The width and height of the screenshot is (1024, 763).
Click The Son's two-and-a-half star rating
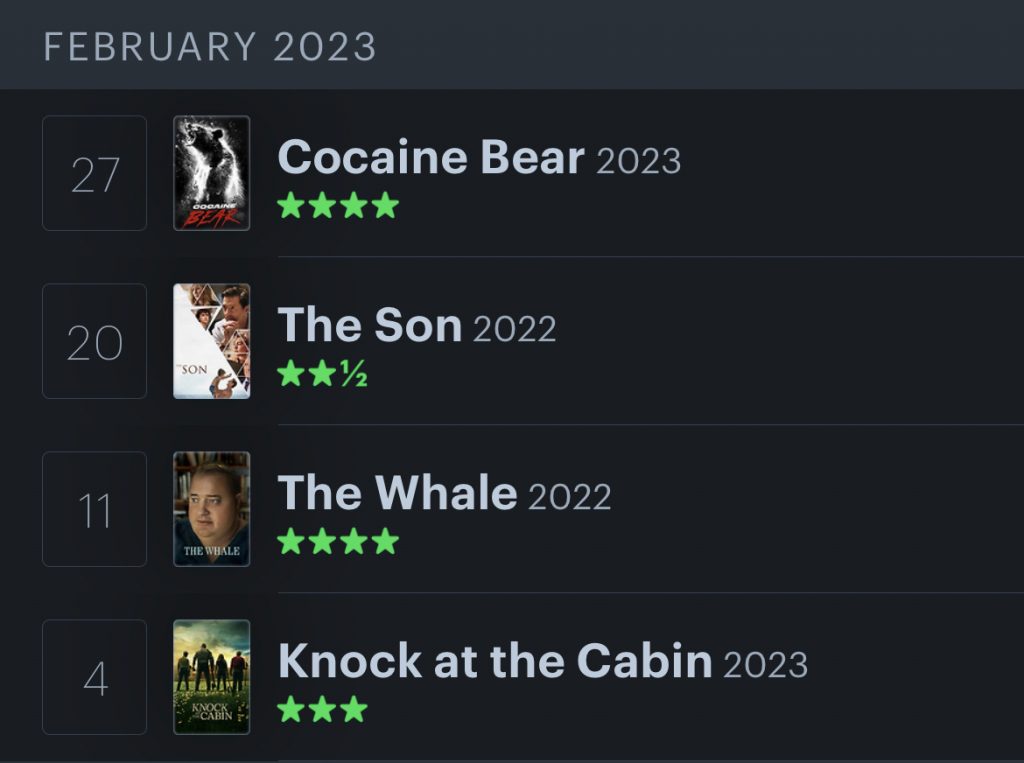coord(322,374)
